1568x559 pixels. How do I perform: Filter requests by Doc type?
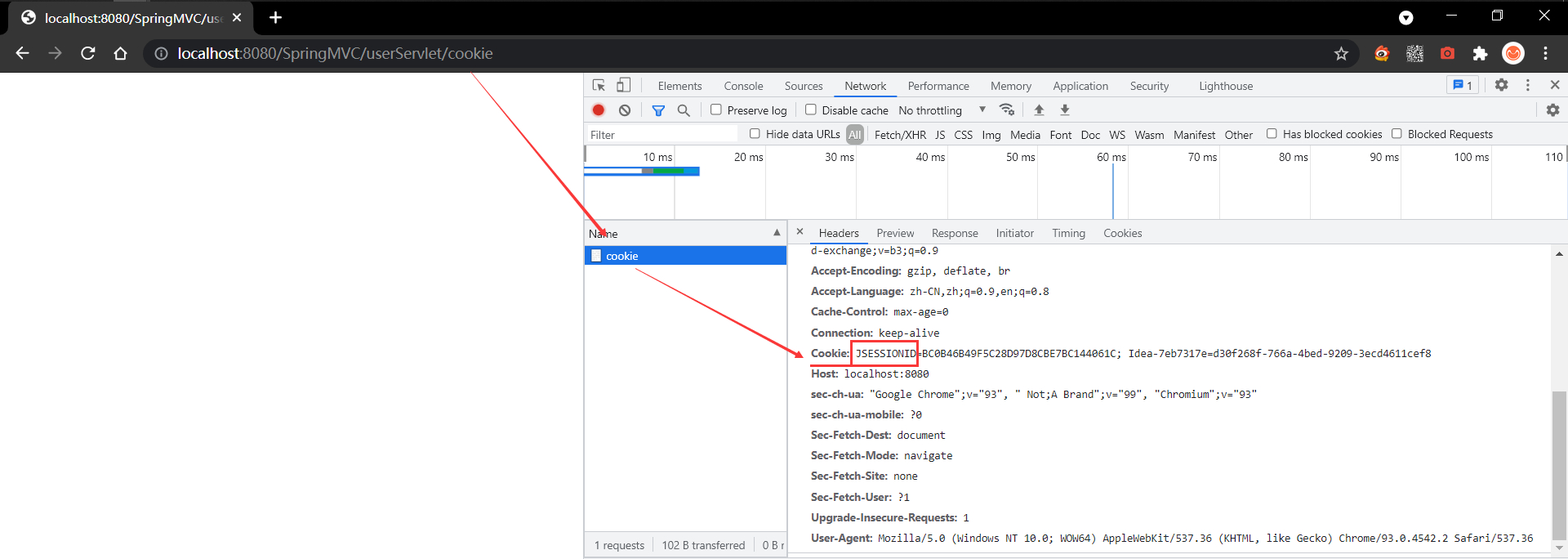pos(1090,135)
